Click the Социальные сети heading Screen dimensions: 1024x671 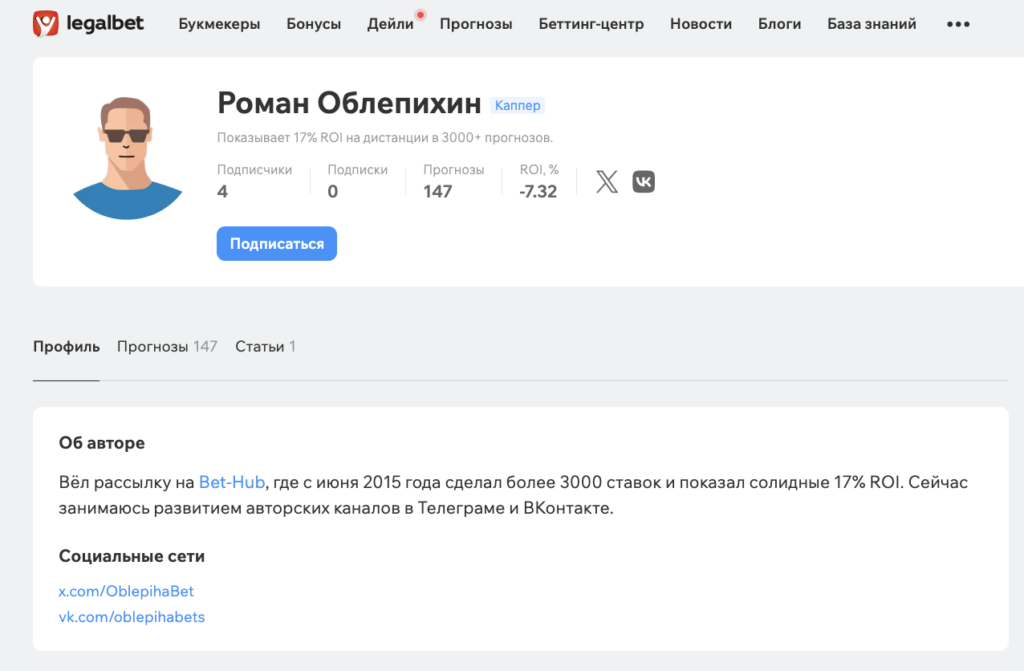132,556
